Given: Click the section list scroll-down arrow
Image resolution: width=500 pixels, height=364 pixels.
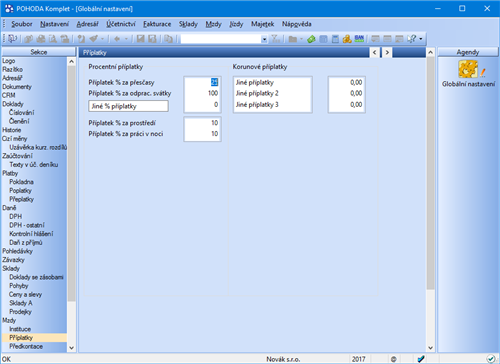Looking at the screenshot, I should click(71, 348).
